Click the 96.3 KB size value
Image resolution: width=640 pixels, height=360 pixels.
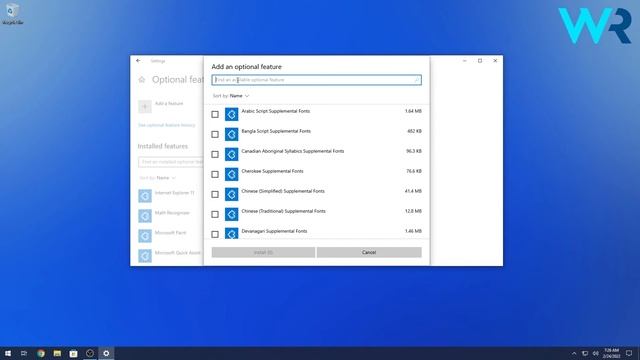click(x=414, y=151)
